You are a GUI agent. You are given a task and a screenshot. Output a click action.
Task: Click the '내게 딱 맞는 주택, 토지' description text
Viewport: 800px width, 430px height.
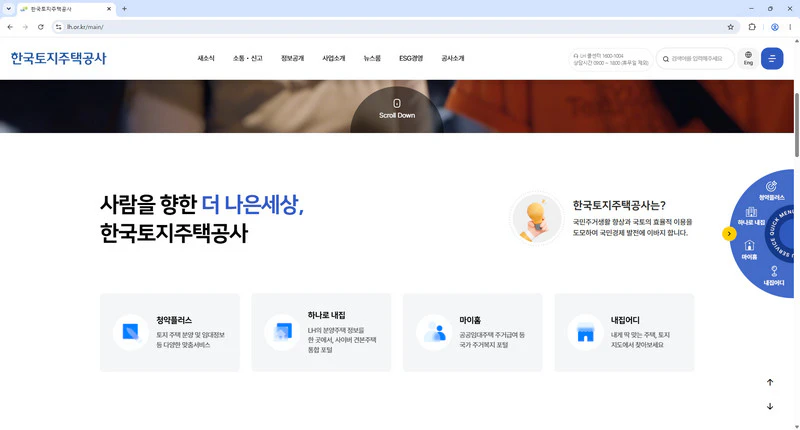(x=640, y=335)
